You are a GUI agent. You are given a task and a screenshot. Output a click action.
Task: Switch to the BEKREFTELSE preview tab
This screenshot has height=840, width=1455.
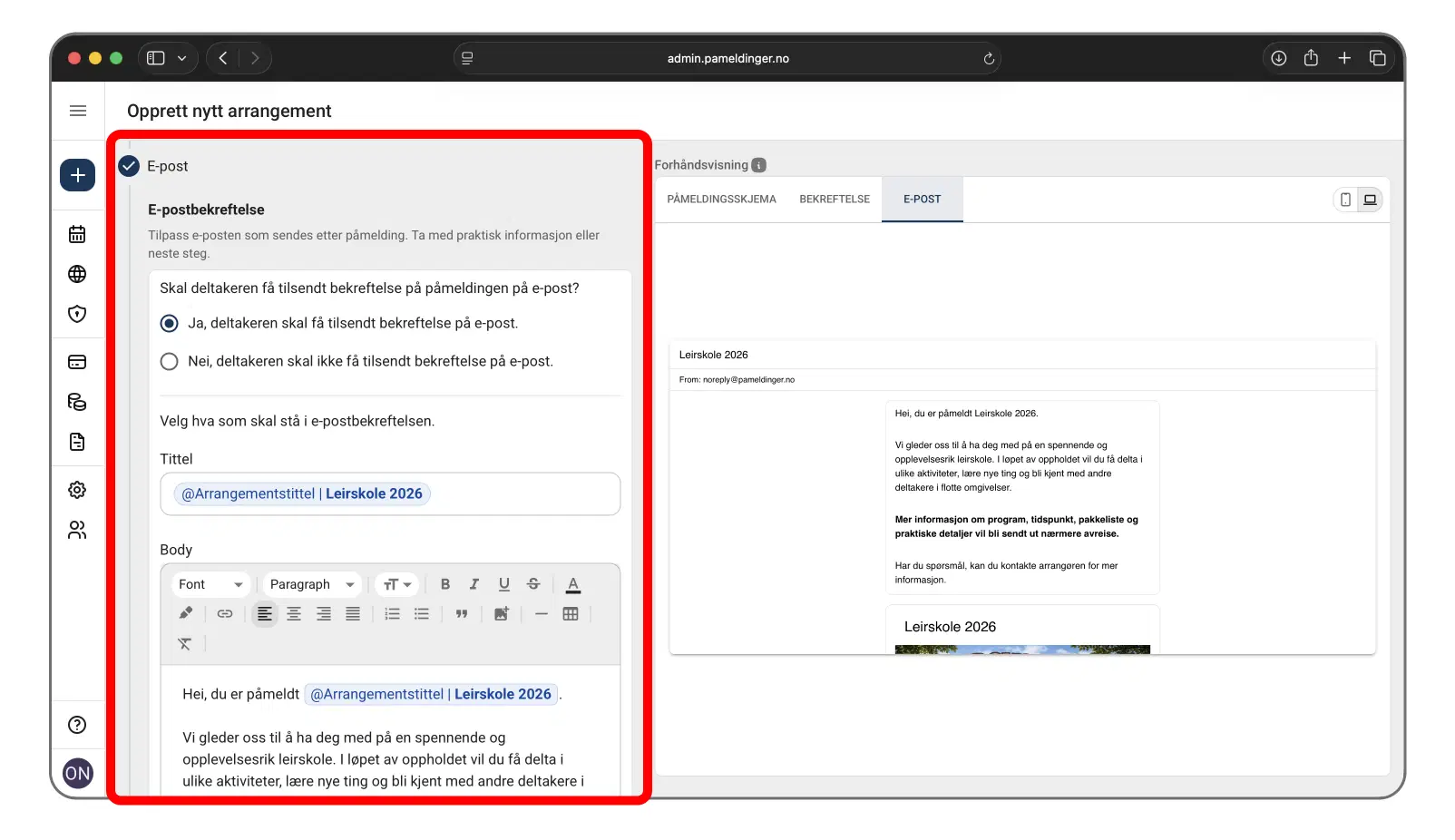[834, 199]
